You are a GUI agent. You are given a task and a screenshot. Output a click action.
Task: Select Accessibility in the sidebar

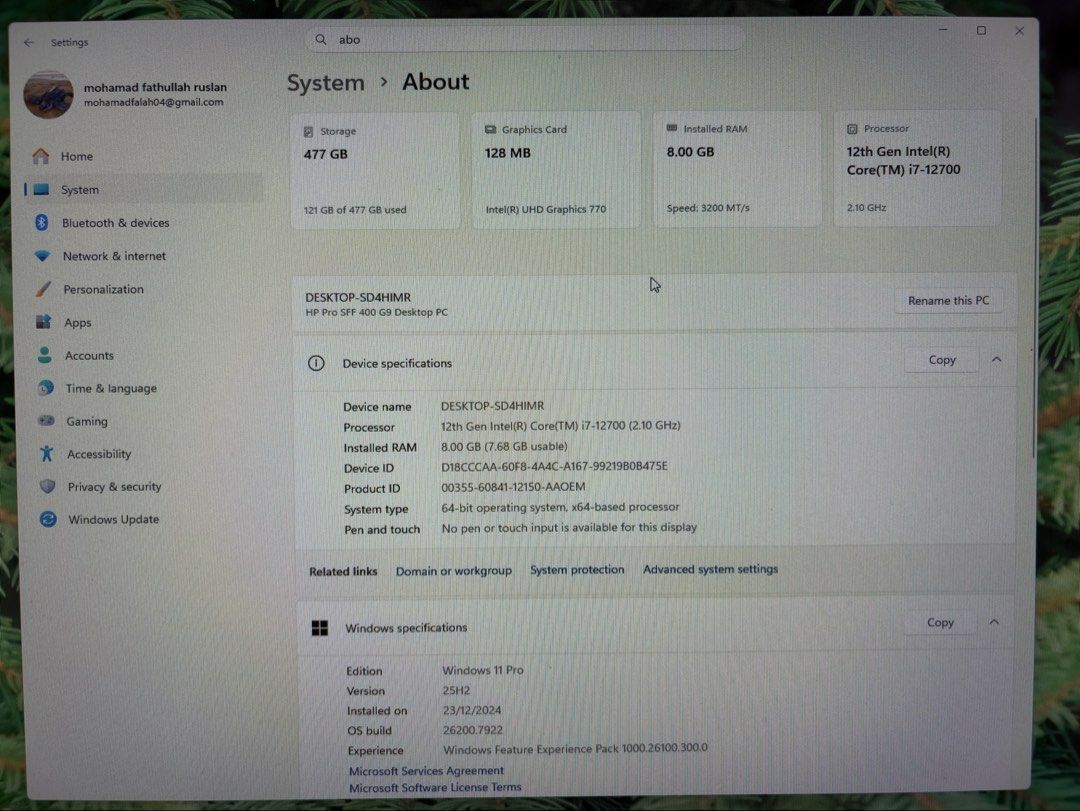click(98, 454)
